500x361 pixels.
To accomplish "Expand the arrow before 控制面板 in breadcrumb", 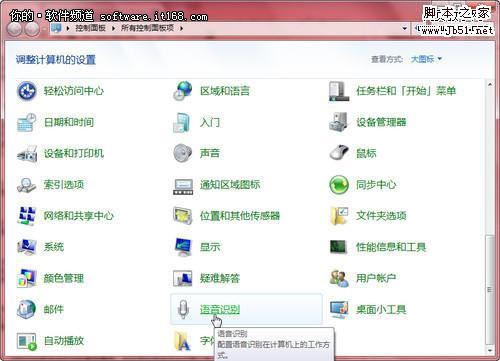I will (68, 28).
